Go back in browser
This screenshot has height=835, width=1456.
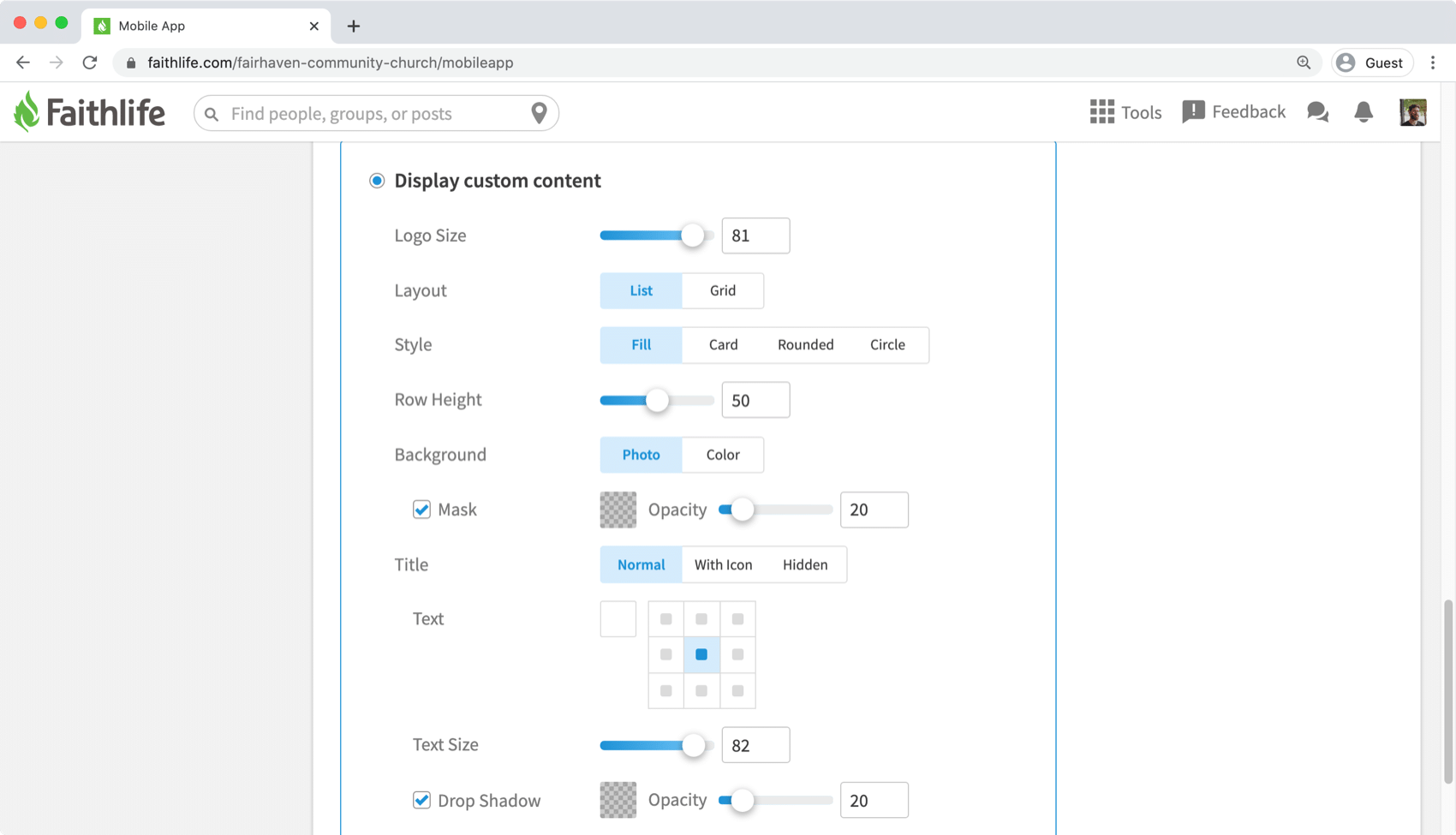tap(23, 63)
